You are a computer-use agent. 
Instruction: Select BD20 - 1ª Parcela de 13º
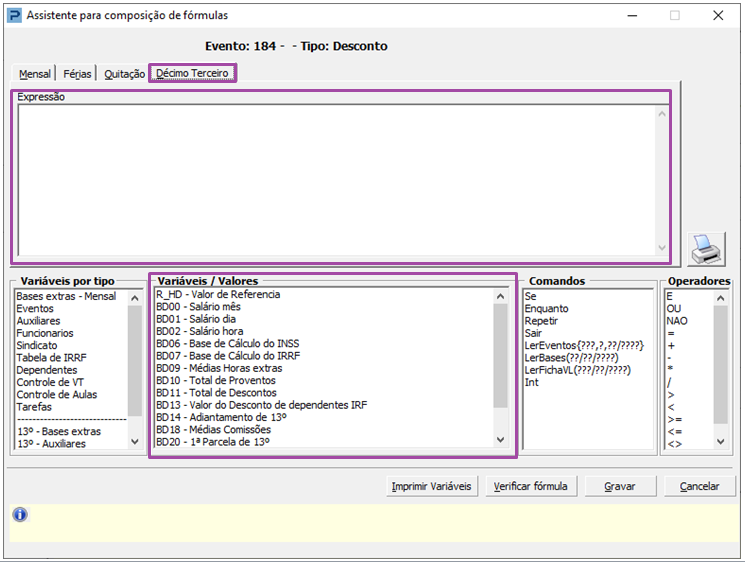[213, 442]
